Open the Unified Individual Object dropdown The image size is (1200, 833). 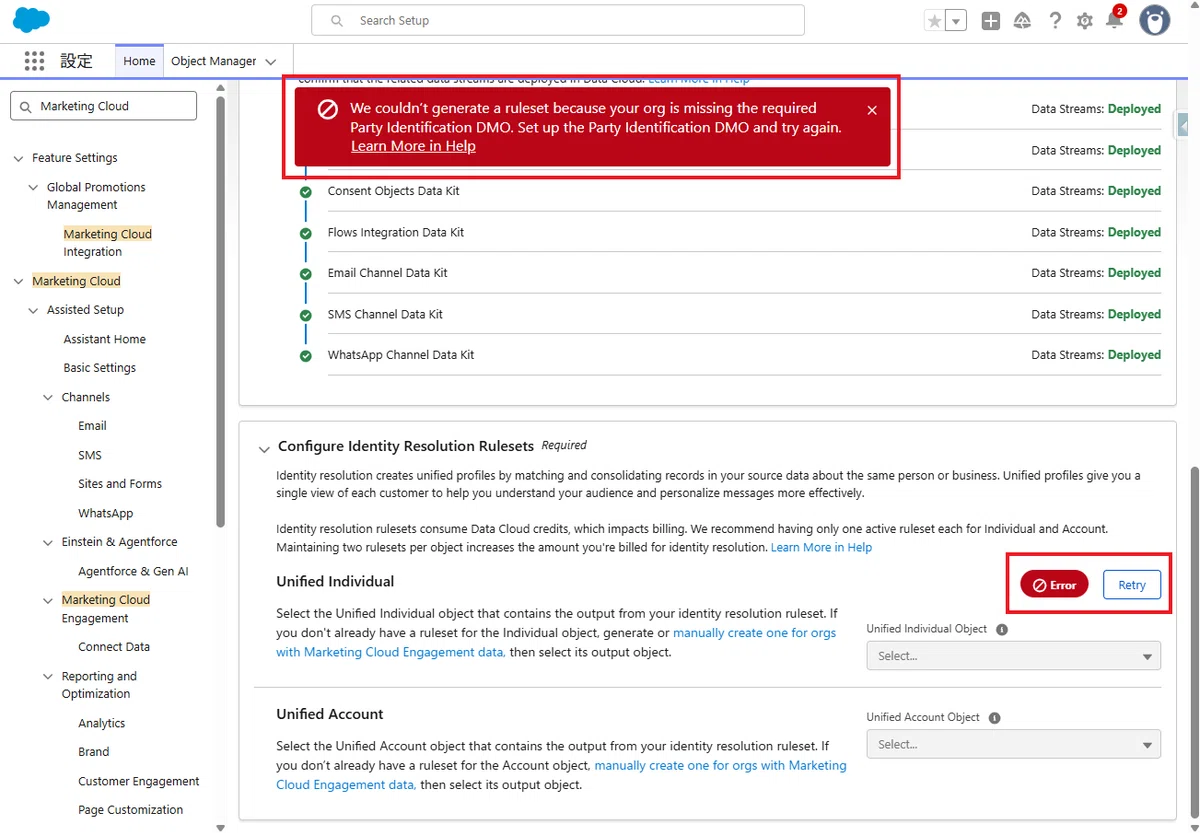pos(1014,656)
